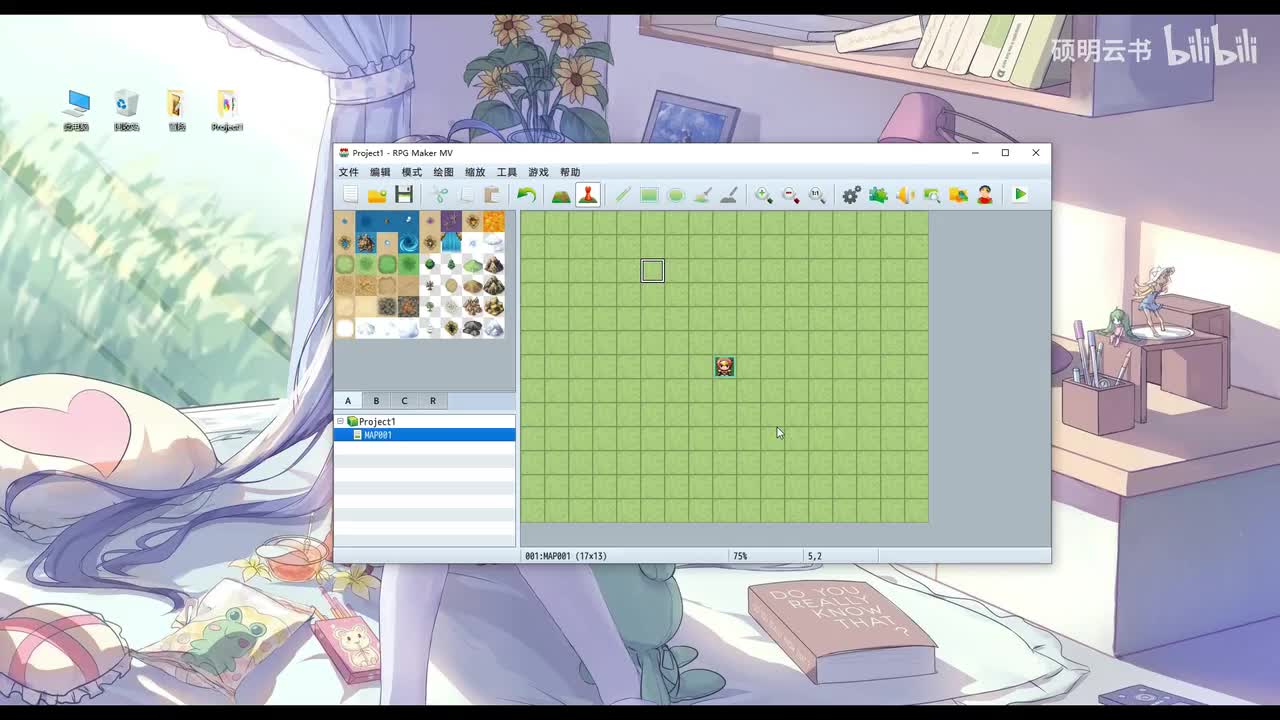Image resolution: width=1280 pixels, height=720 pixels.
Task: Collapse the Project1 tree node
Action: point(340,421)
